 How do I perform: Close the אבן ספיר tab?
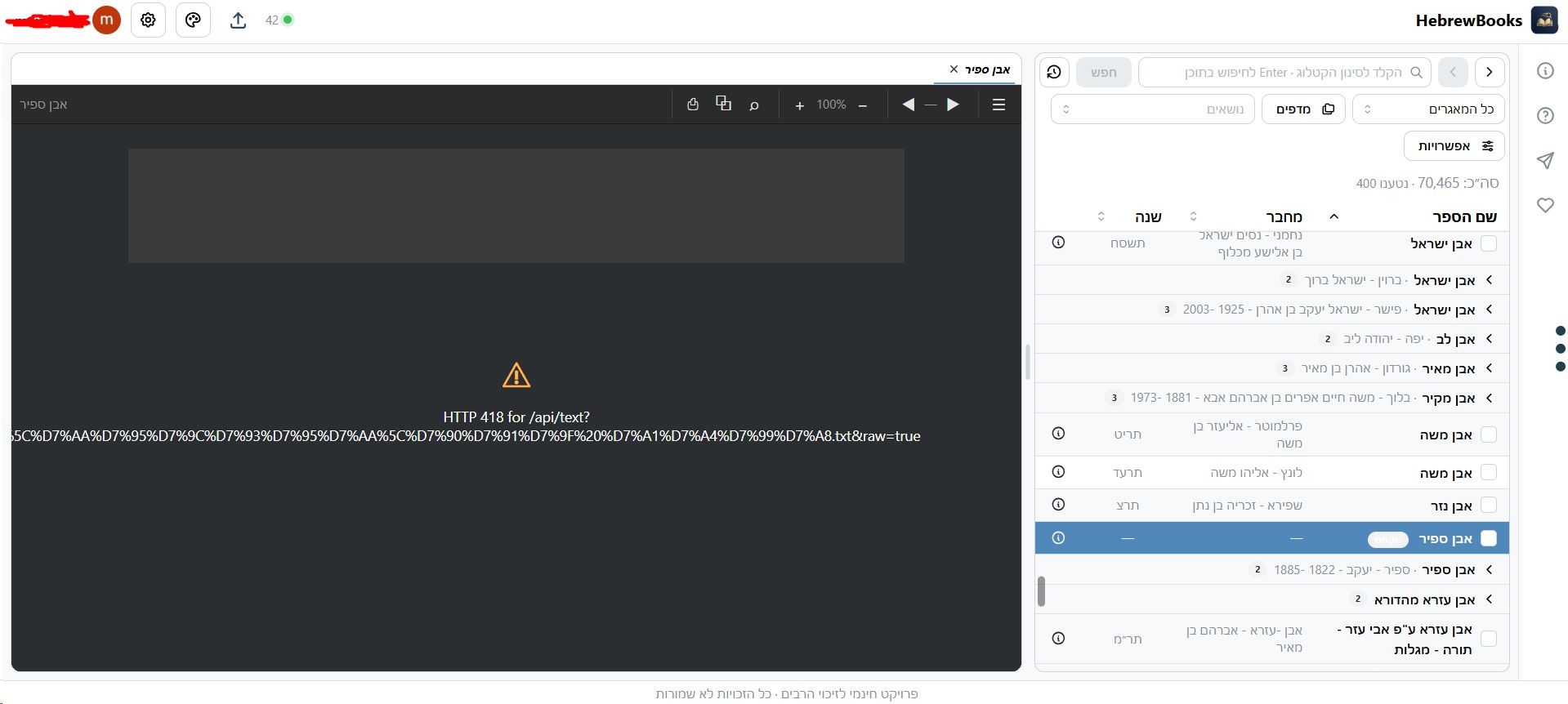[954, 69]
